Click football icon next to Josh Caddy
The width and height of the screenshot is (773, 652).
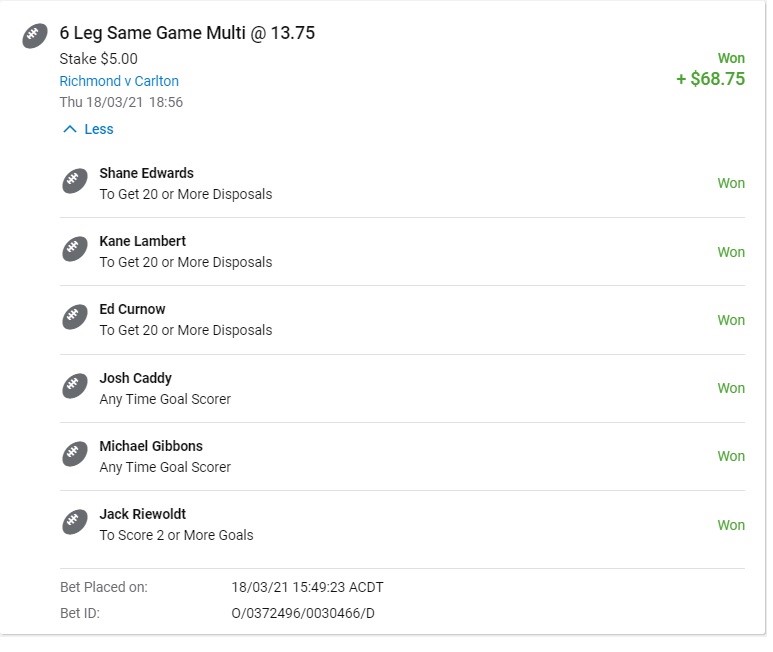coord(74,387)
